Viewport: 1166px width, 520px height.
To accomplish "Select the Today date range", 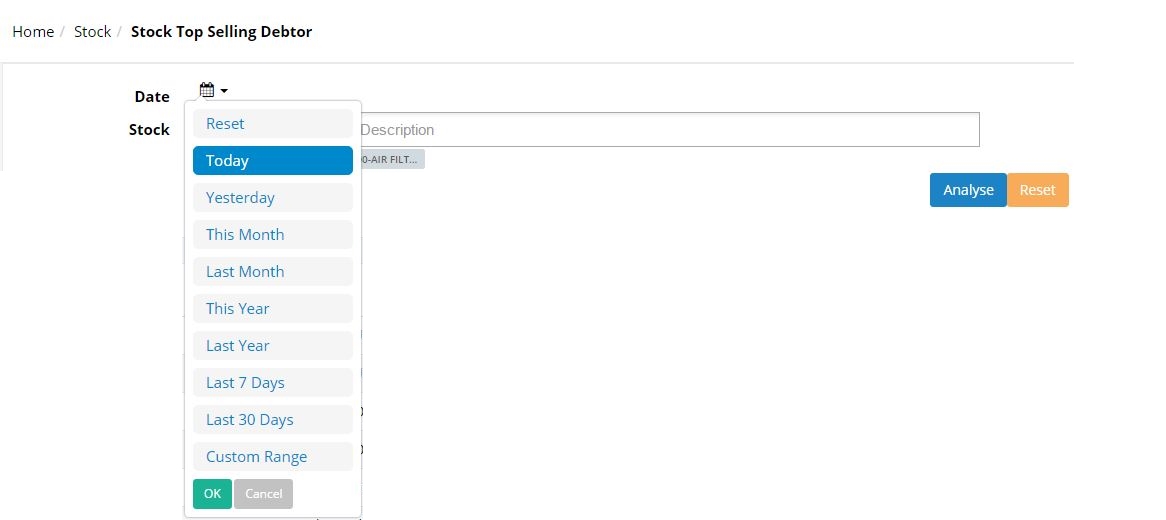I will click(273, 161).
